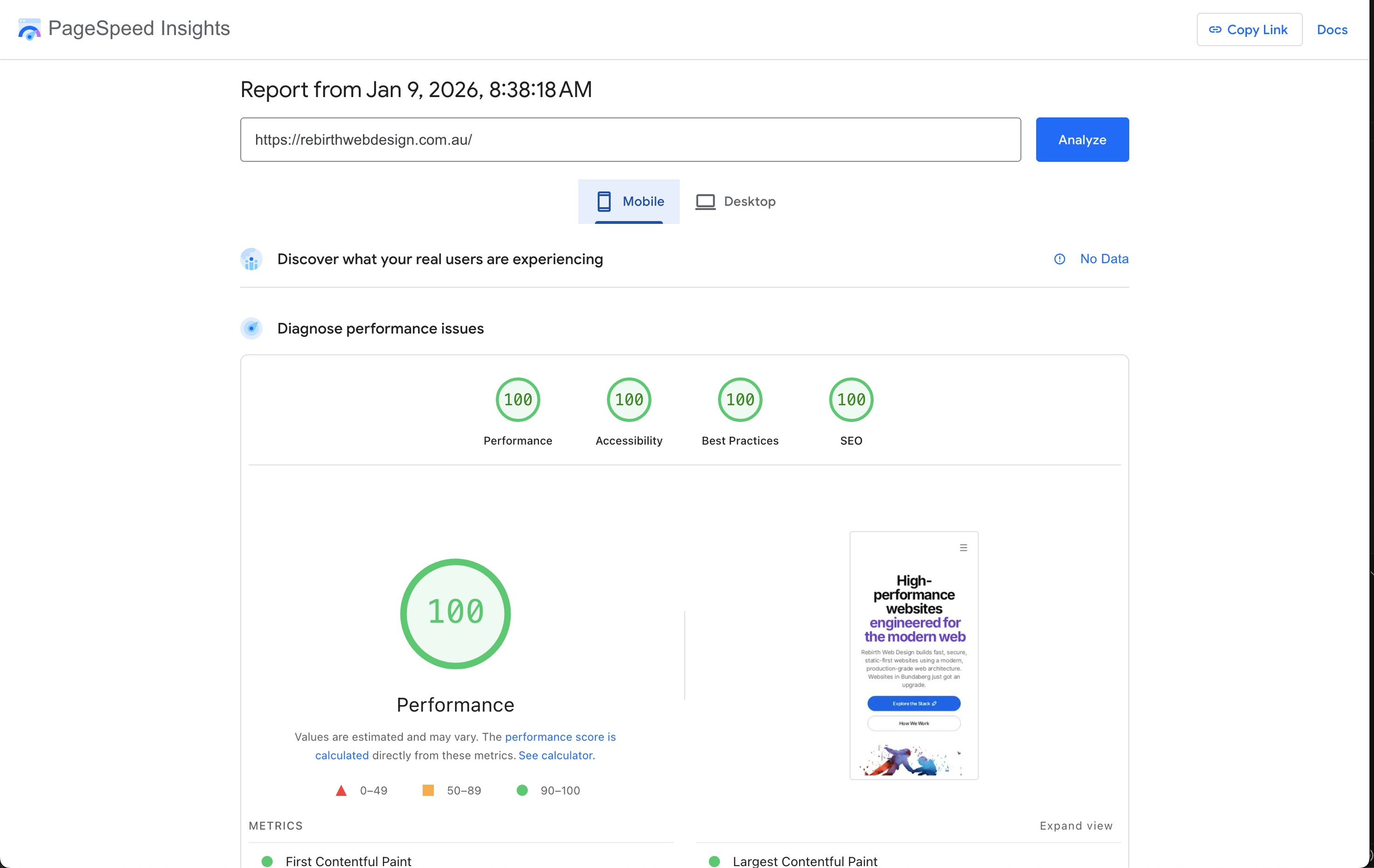
Task: Click the info icon next to No Data
Action: 1059,259
